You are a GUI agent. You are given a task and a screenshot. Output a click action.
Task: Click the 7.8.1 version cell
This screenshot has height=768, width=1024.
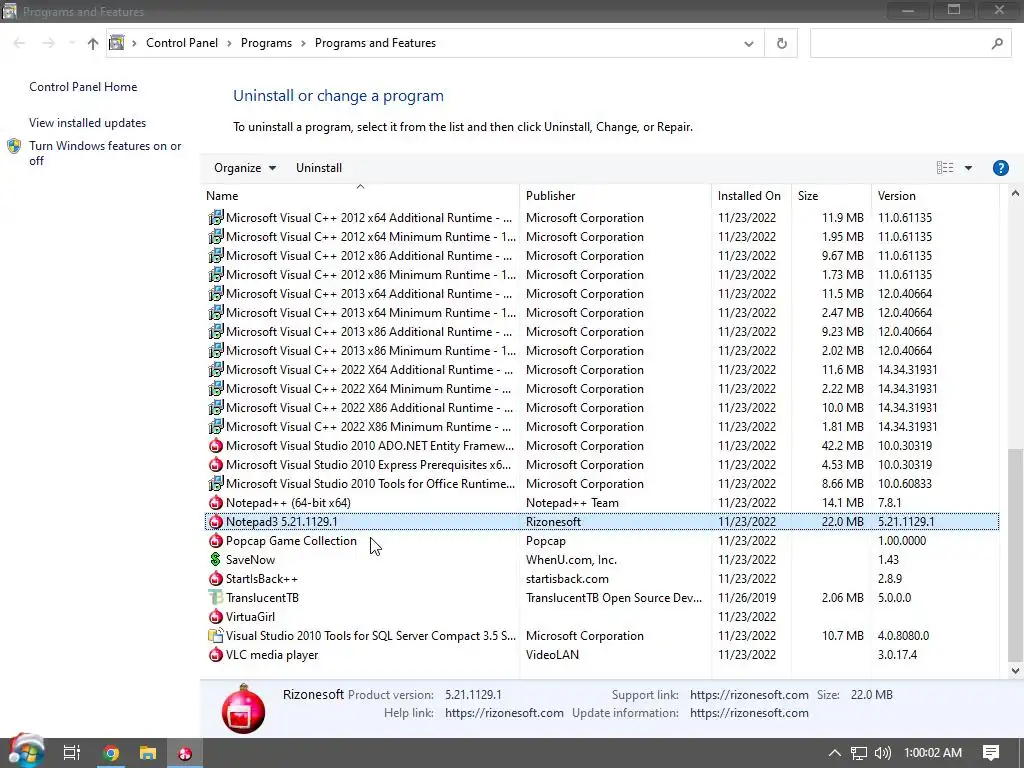point(889,503)
